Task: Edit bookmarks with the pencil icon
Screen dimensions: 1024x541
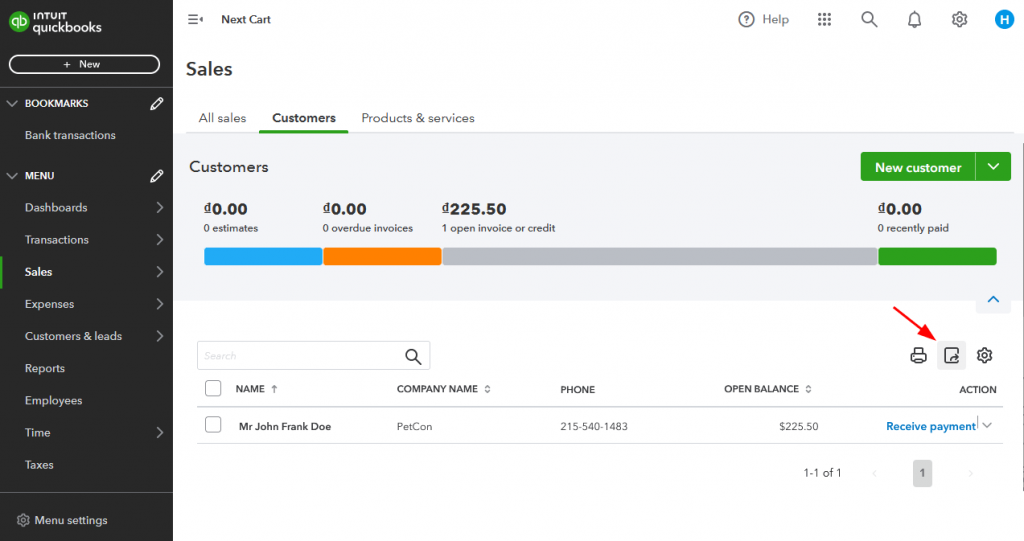Action: coord(156,103)
